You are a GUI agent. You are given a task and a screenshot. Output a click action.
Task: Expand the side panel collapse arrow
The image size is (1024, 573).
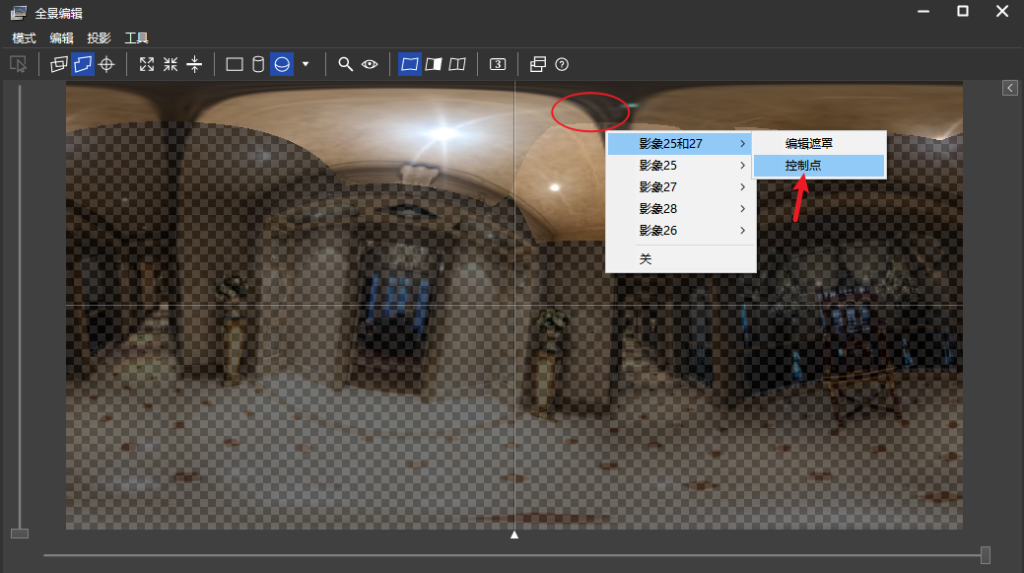(1010, 88)
